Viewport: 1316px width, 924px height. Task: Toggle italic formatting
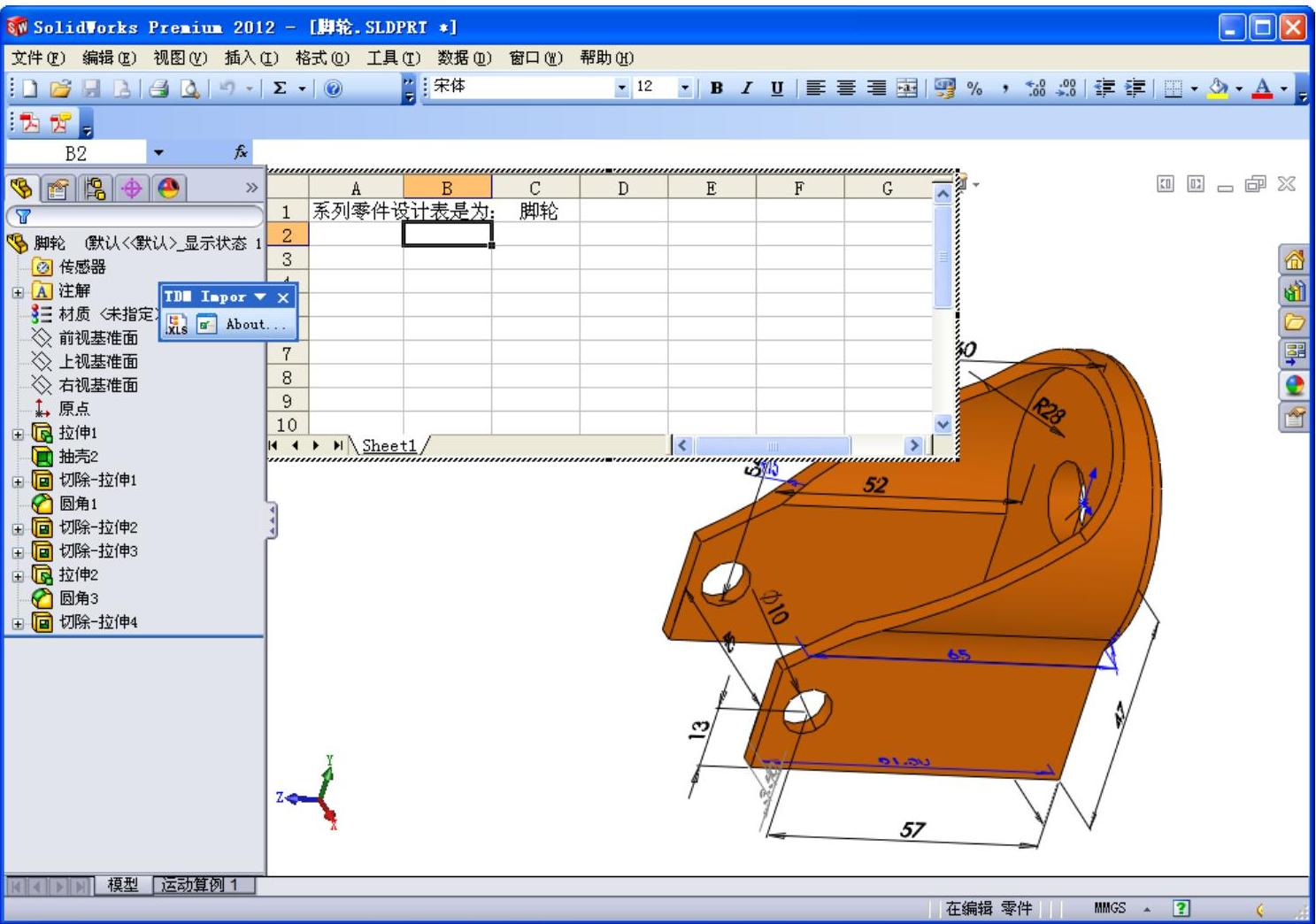tap(747, 89)
